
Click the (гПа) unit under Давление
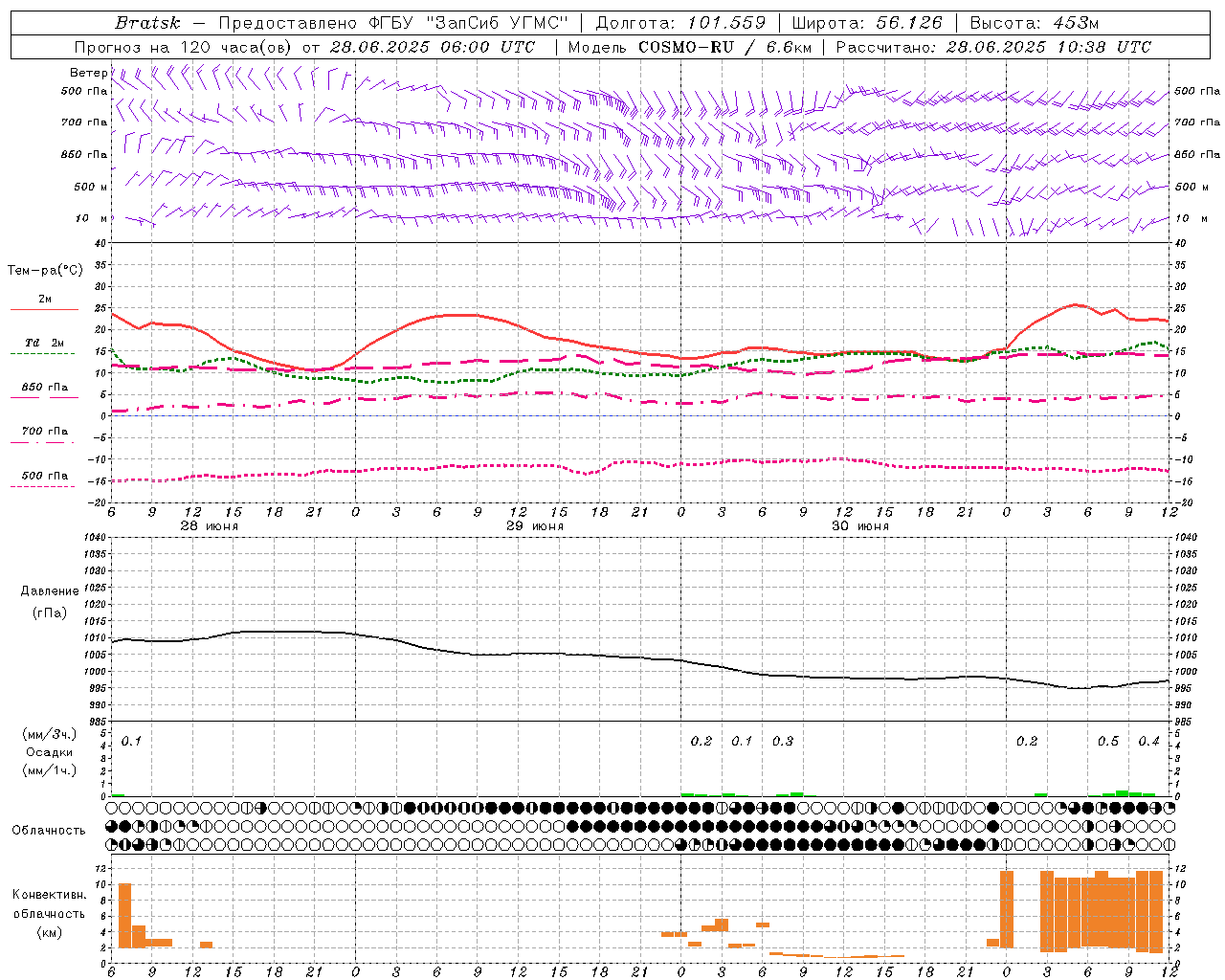click(x=50, y=612)
